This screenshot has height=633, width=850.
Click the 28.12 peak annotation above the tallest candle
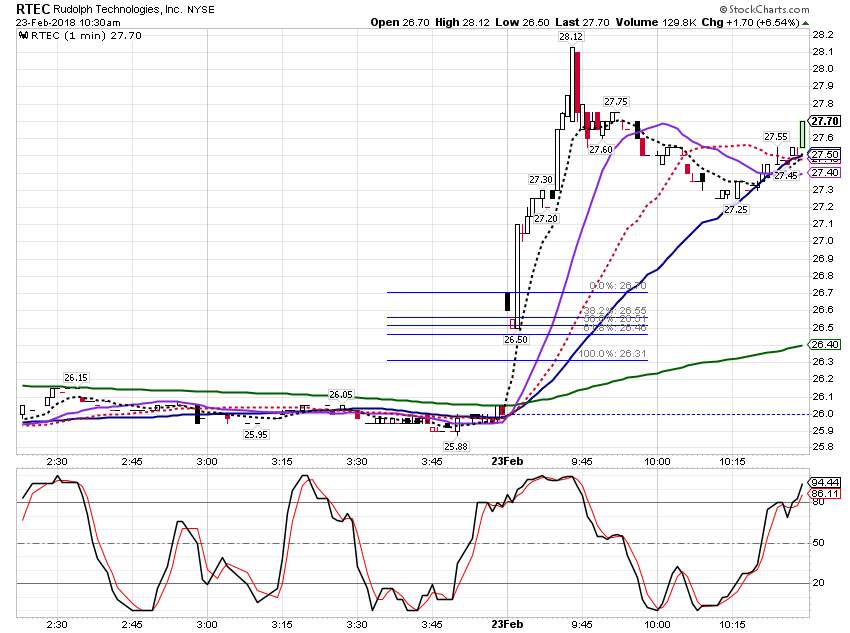pos(571,37)
